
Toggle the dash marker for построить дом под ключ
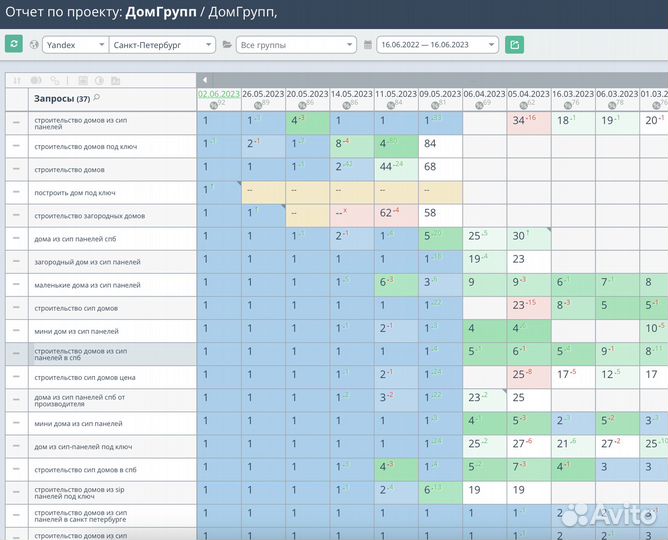tap(16, 192)
